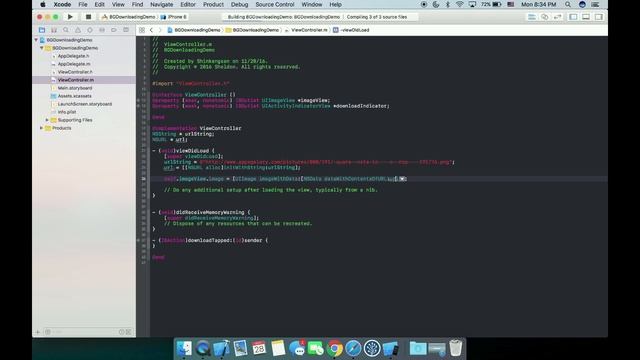Screen dimensions: 640x360
Task: Toggle the Navigator panel visibility
Action: [573, 17]
